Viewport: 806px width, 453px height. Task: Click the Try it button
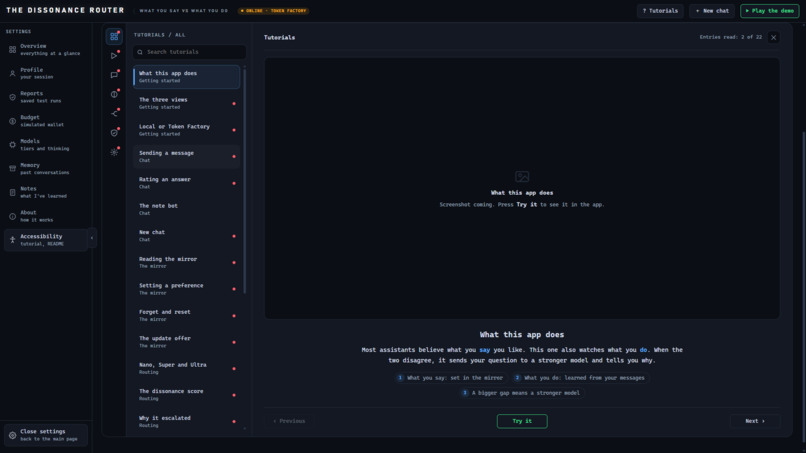click(x=522, y=421)
